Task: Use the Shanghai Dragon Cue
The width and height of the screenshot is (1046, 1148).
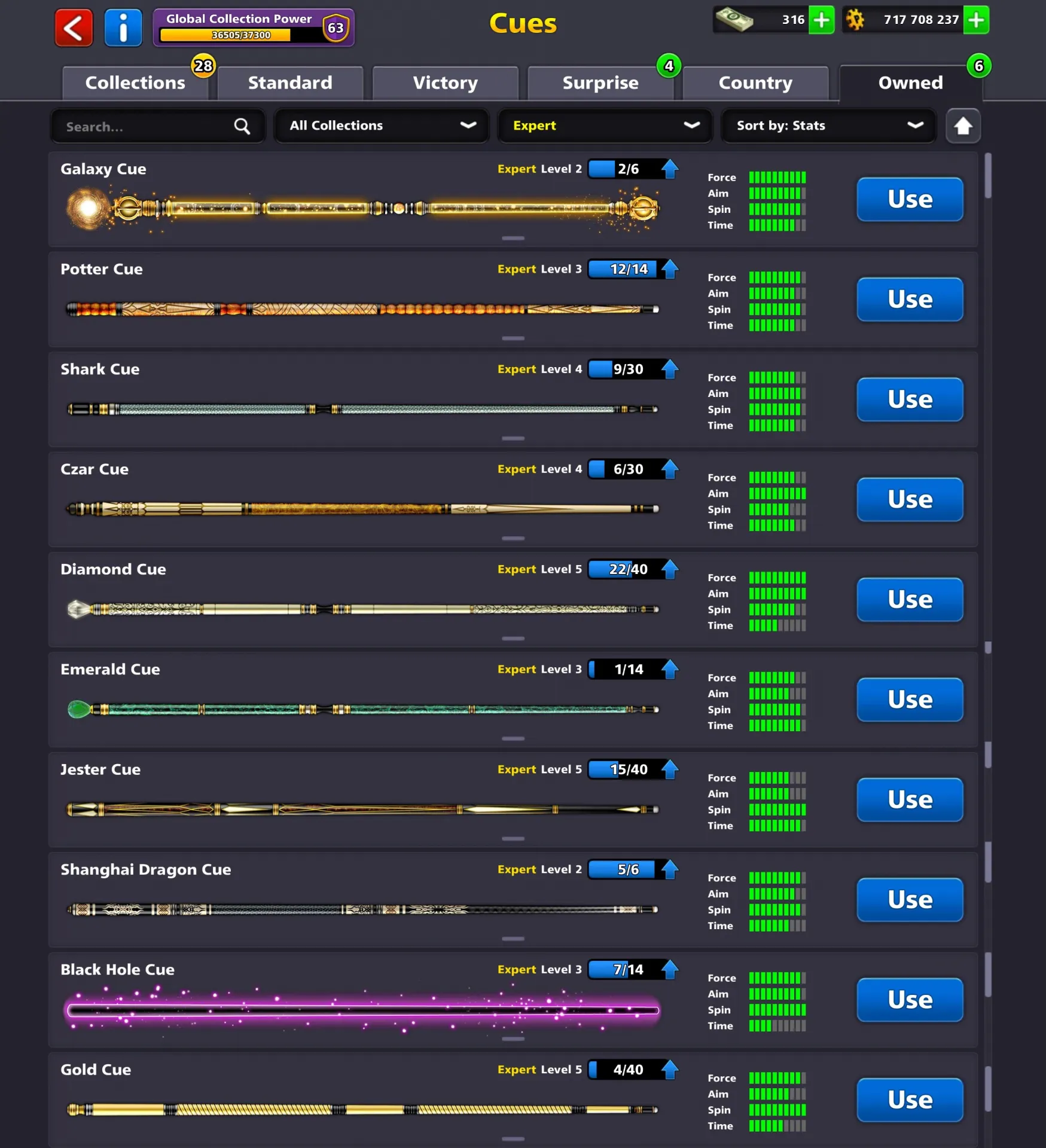Action: pyautogui.click(x=910, y=899)
